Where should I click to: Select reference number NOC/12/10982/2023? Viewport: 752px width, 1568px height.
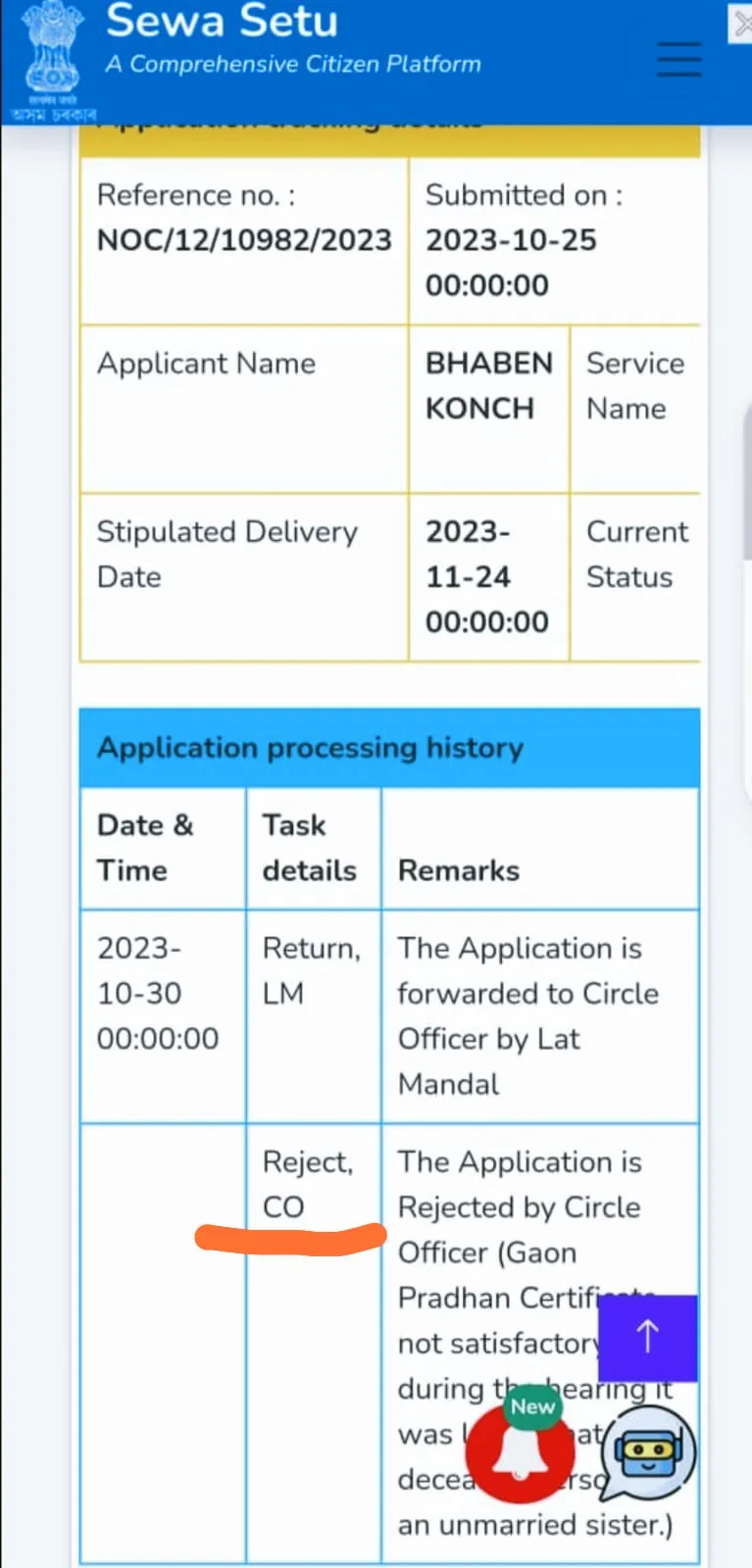(x=244, y=240)
